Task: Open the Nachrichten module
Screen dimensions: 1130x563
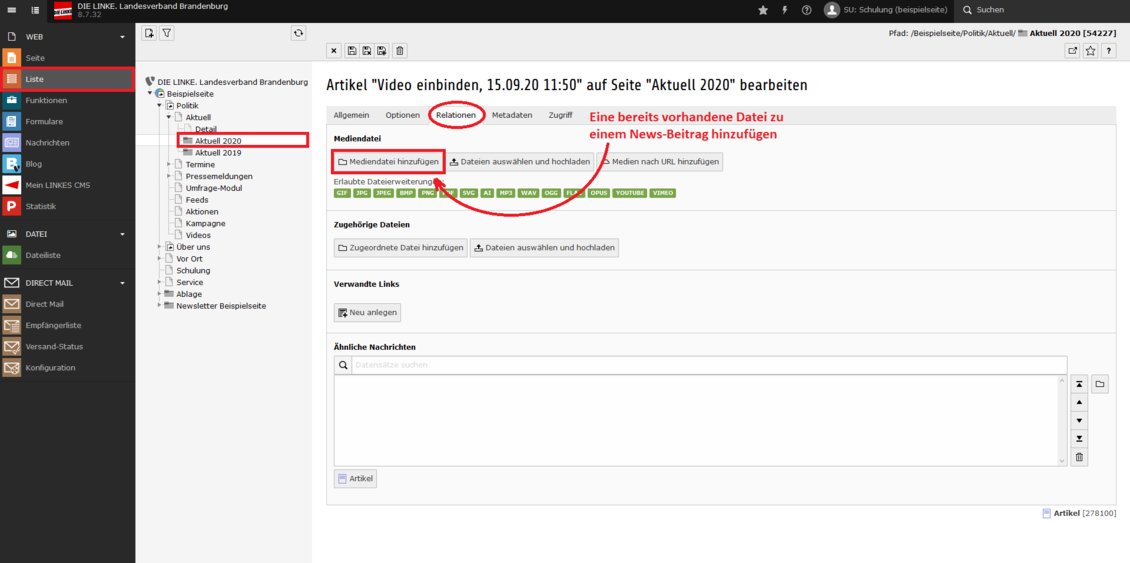Action: [x=67, y=143]
